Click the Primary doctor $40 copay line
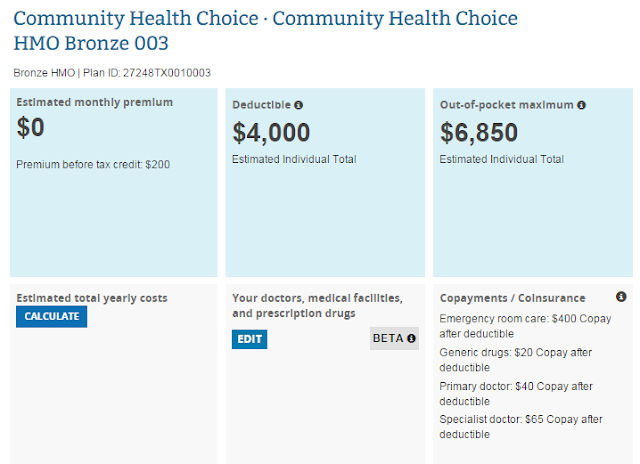 click(516, 393)
